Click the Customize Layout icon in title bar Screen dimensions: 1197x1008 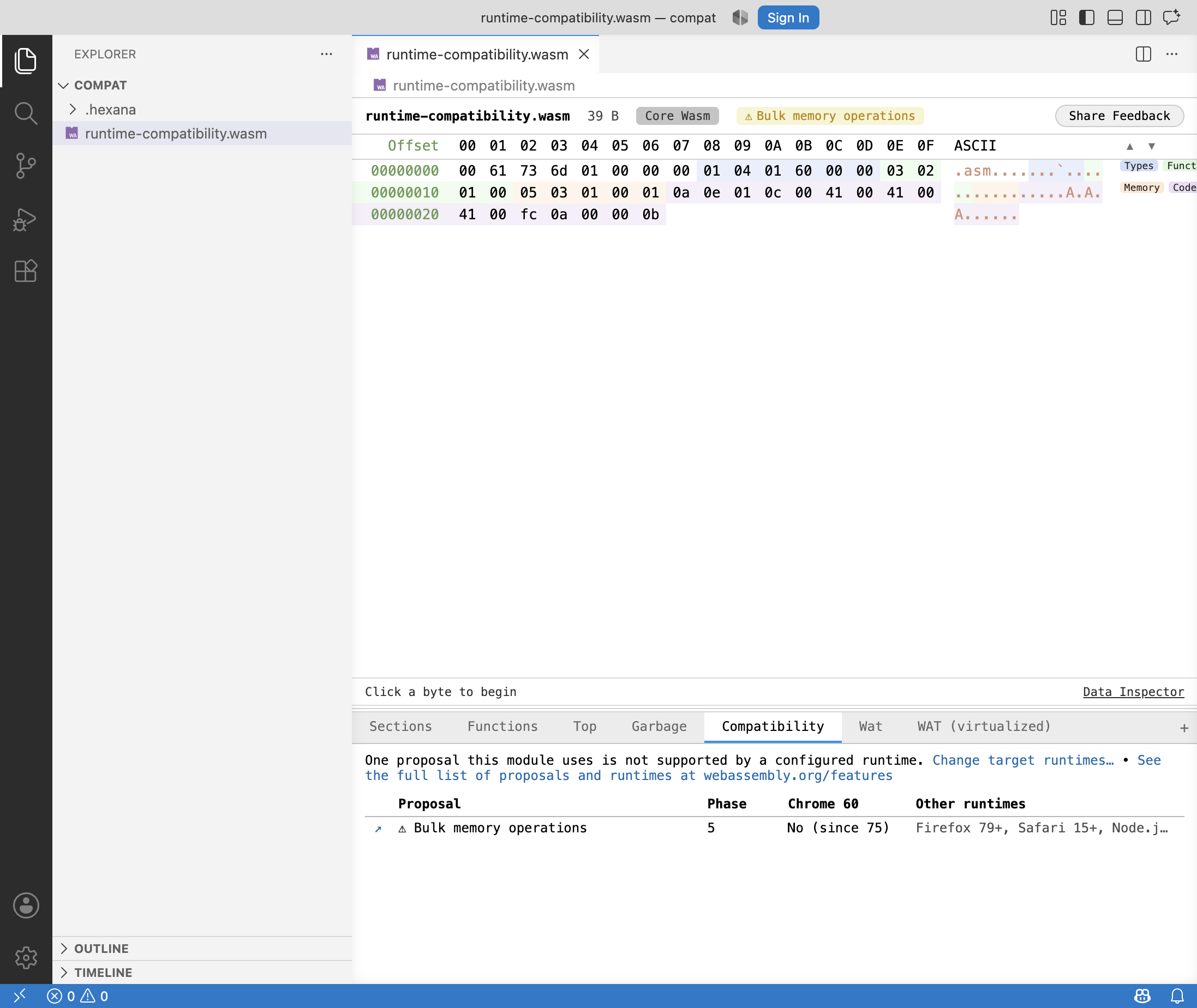point(1058,17)
